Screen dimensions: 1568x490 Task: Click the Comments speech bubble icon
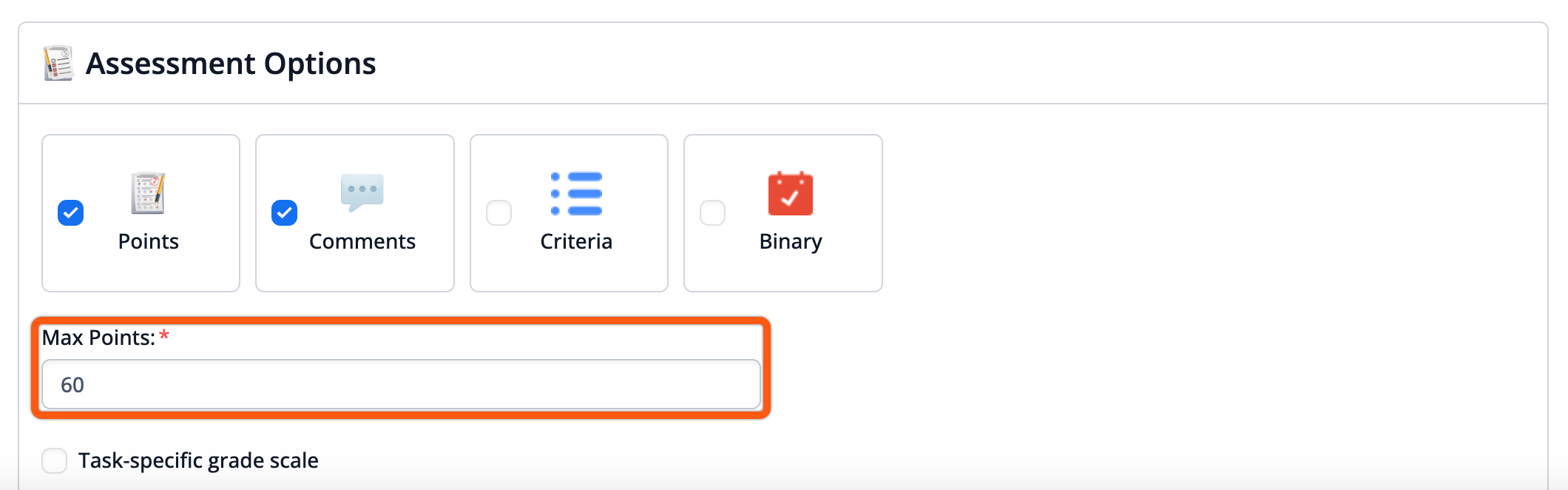(x=362, y=192)
